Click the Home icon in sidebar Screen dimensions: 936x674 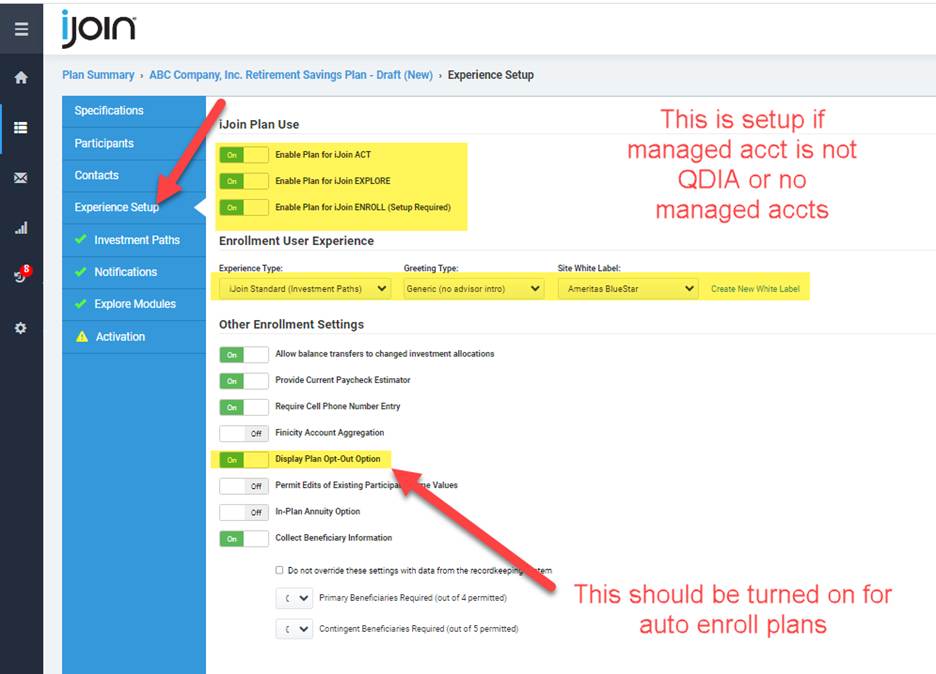click(21, 78)
